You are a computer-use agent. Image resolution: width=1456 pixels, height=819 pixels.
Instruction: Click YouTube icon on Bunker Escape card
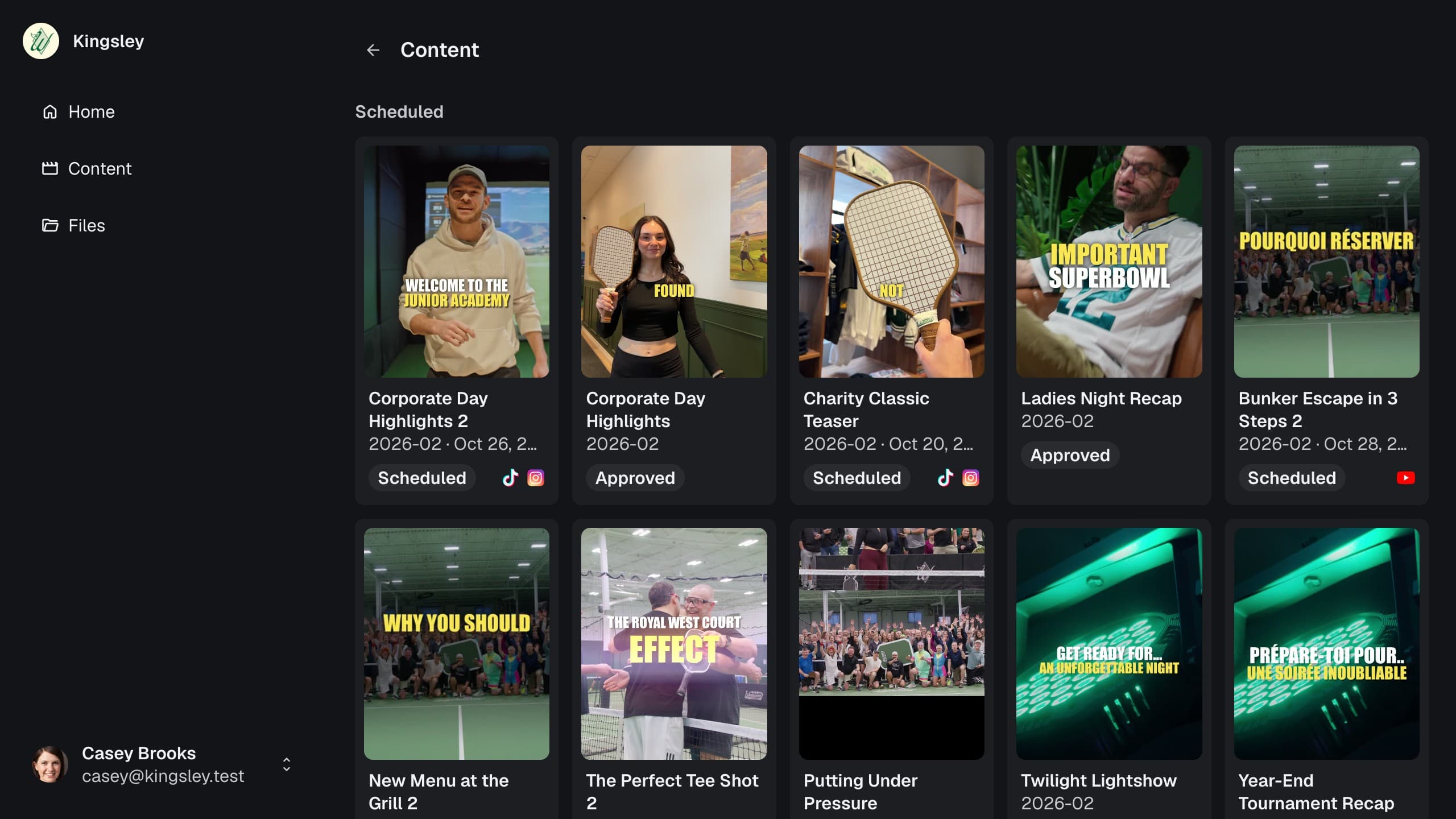[1405, 478]
